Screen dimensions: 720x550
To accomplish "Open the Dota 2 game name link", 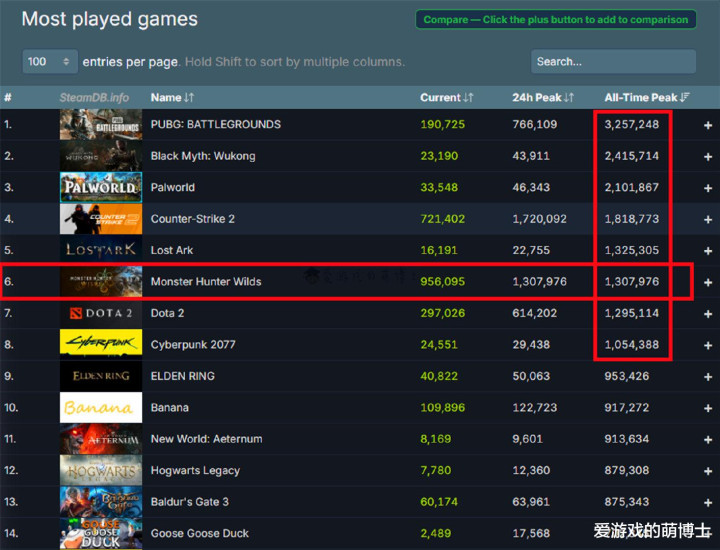I will click(x=167, y=313).
